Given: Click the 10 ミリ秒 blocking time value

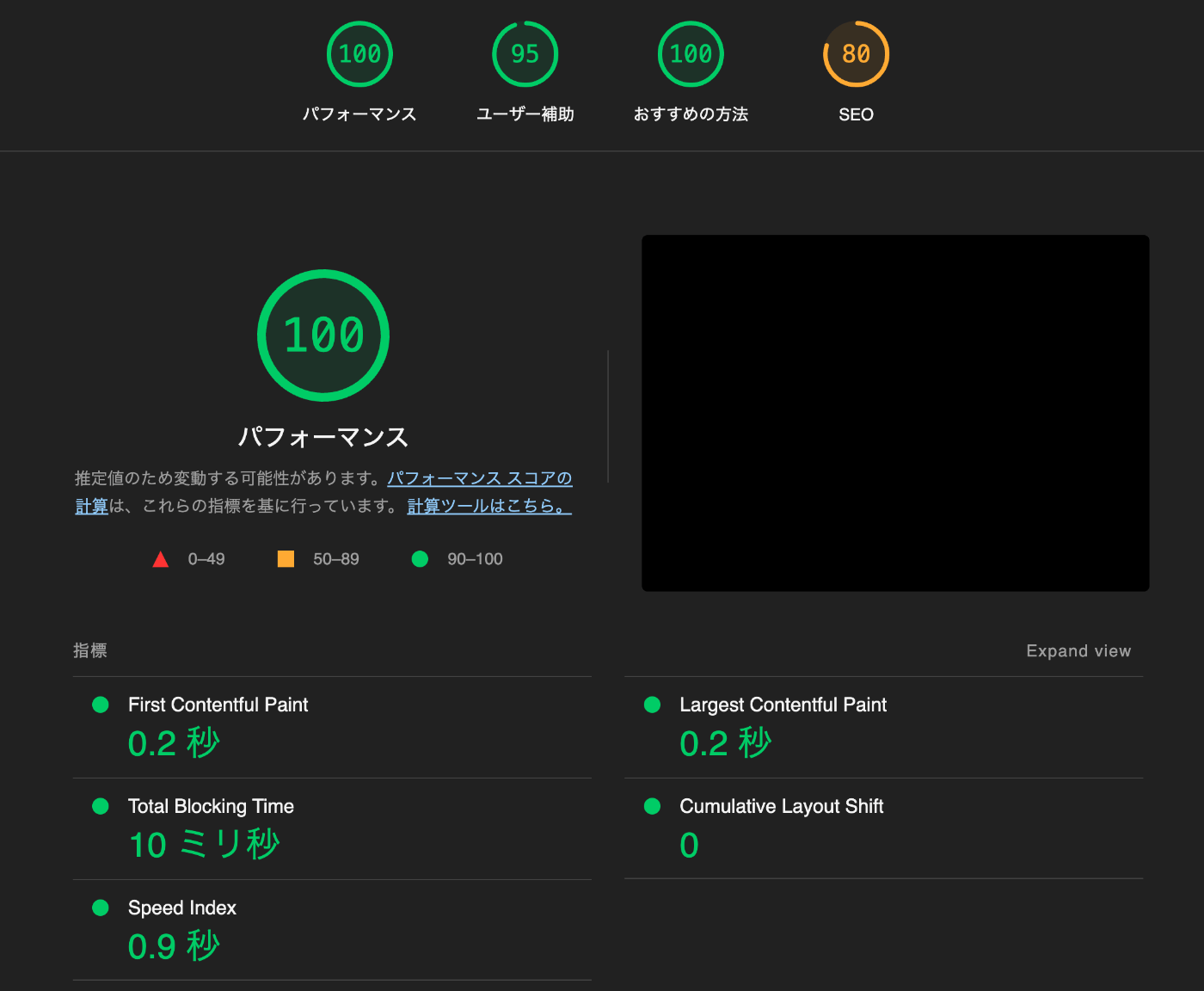Looking at the screenshot, I should coord(205,845).
